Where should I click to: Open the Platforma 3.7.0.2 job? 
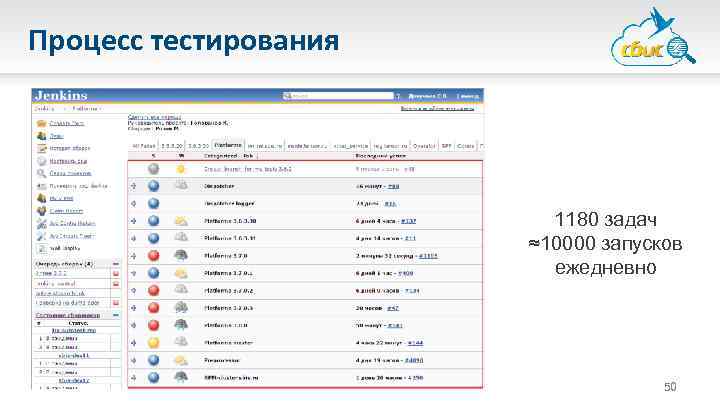coord(229,291)
